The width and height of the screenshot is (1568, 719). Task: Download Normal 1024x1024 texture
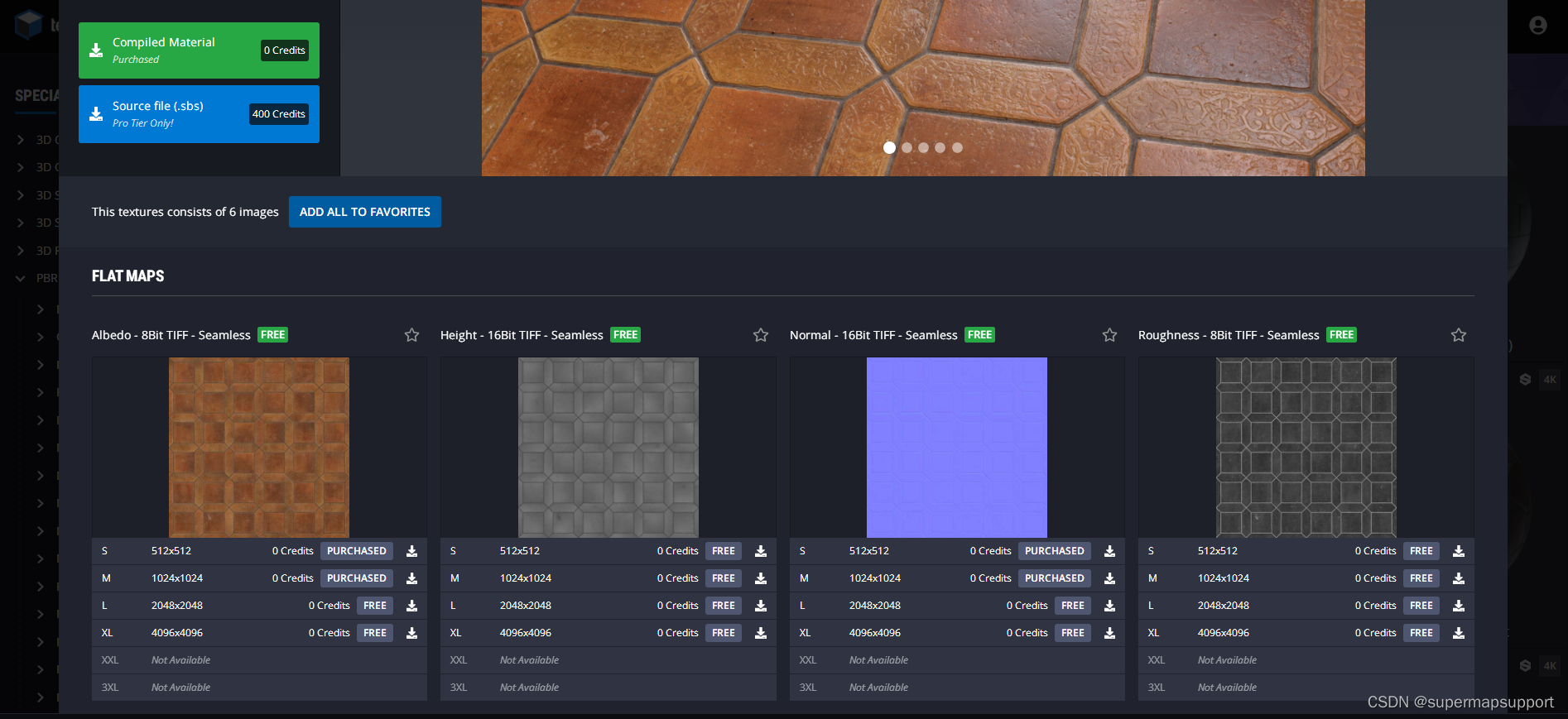(x=1109, y=578)
